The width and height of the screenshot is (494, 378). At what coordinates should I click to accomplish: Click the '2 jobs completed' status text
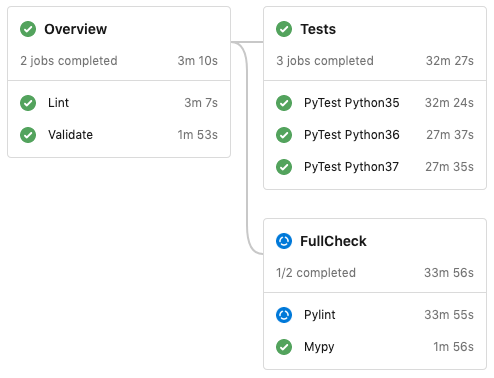tap(69, 61)
